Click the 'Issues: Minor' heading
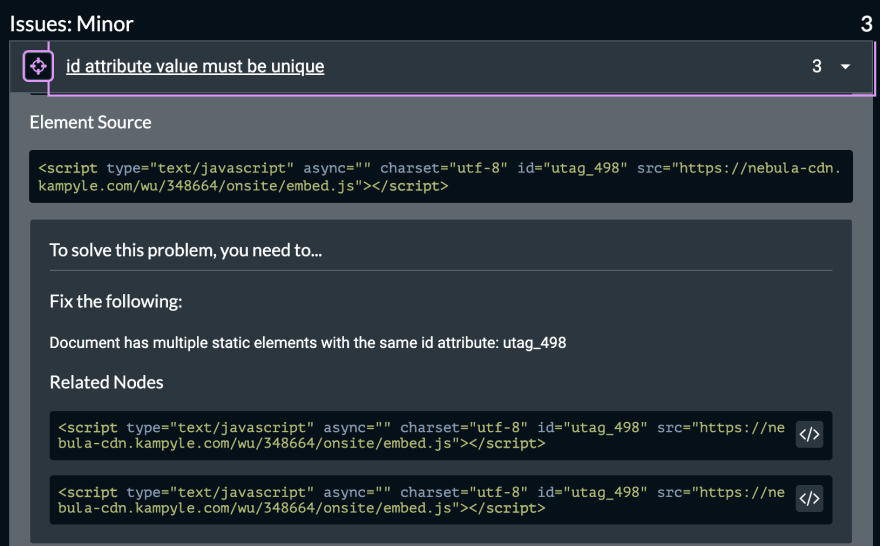This screenshot has width=880, height=546. tap(71, 24)
